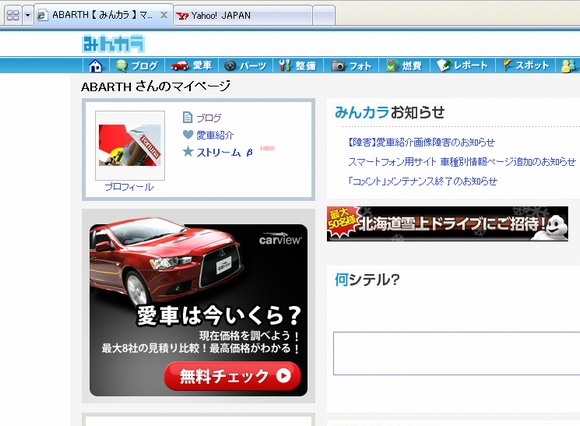Open 【障害】愛車紹介画像障害のお知らせ notice
Image resolution: width=580 pixels, height=426 pixels.
[x=421, y=142]
